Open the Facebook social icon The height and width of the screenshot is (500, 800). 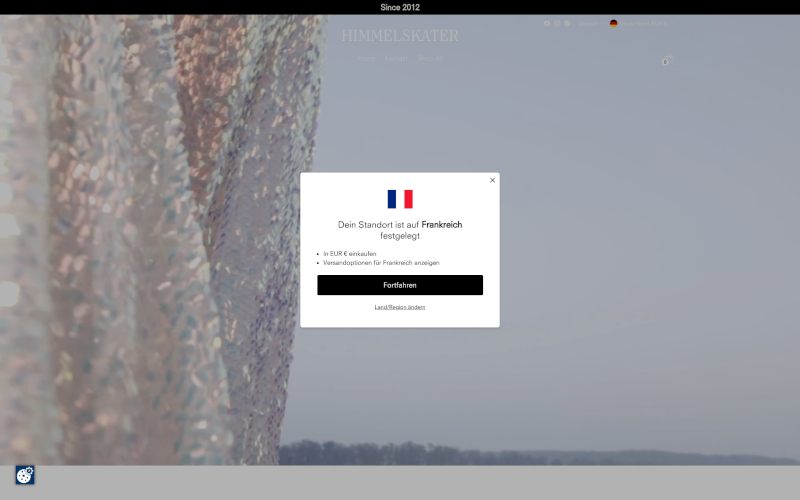click(547, 23)
